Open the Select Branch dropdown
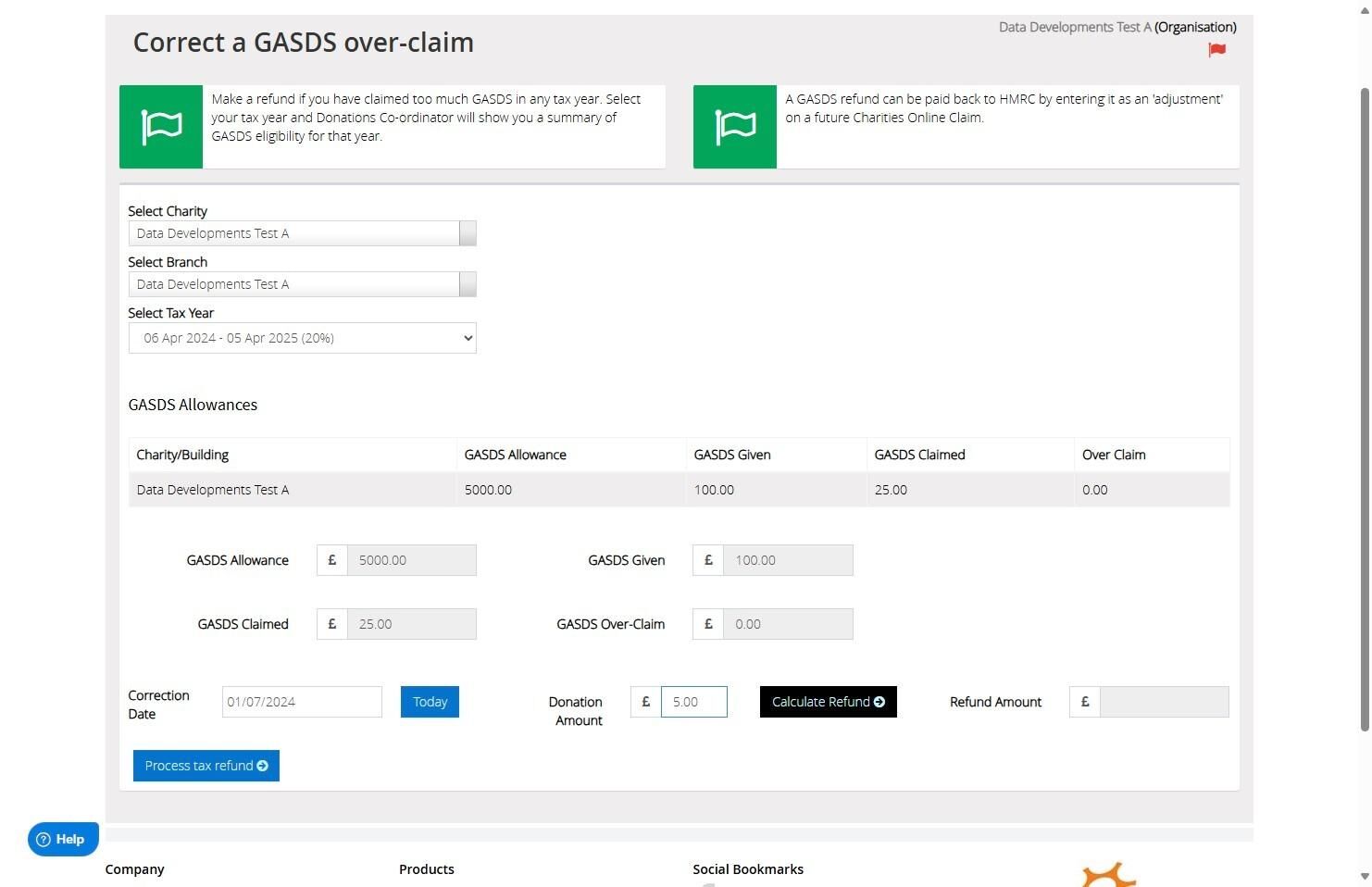The height and width of the screenshot is (887, 1372). 302,284
